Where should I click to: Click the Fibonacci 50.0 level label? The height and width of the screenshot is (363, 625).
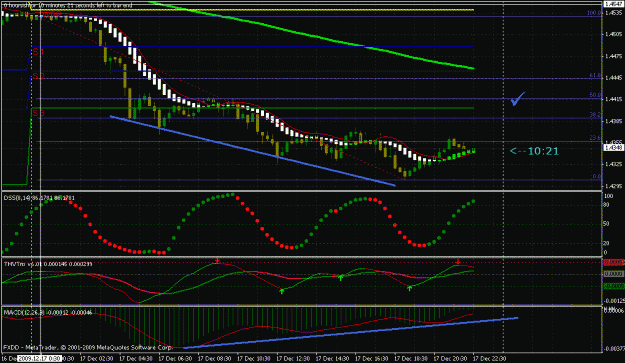[596, 95]
